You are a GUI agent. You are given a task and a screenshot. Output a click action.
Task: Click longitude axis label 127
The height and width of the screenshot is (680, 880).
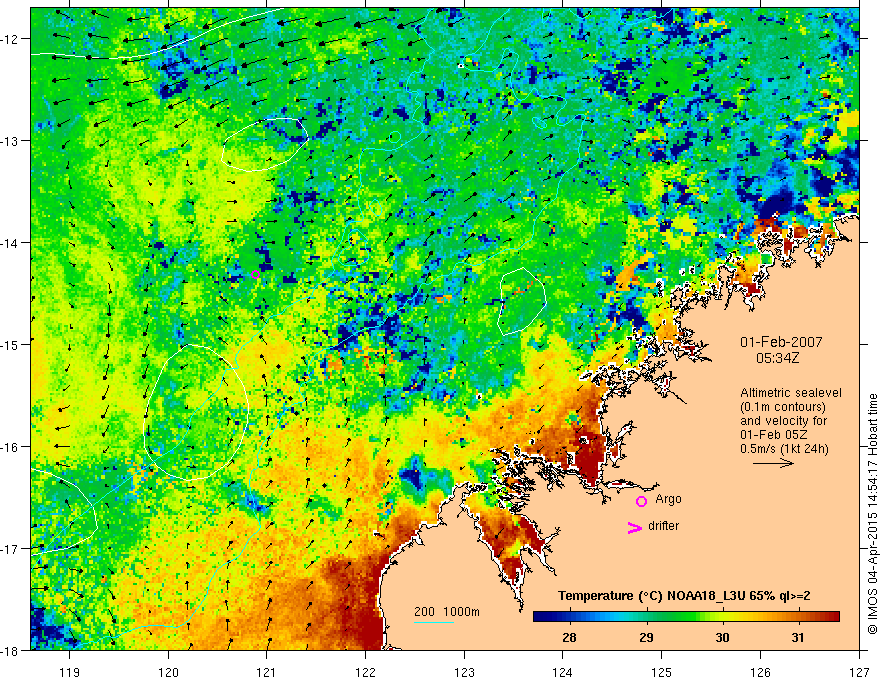(859, 672)
